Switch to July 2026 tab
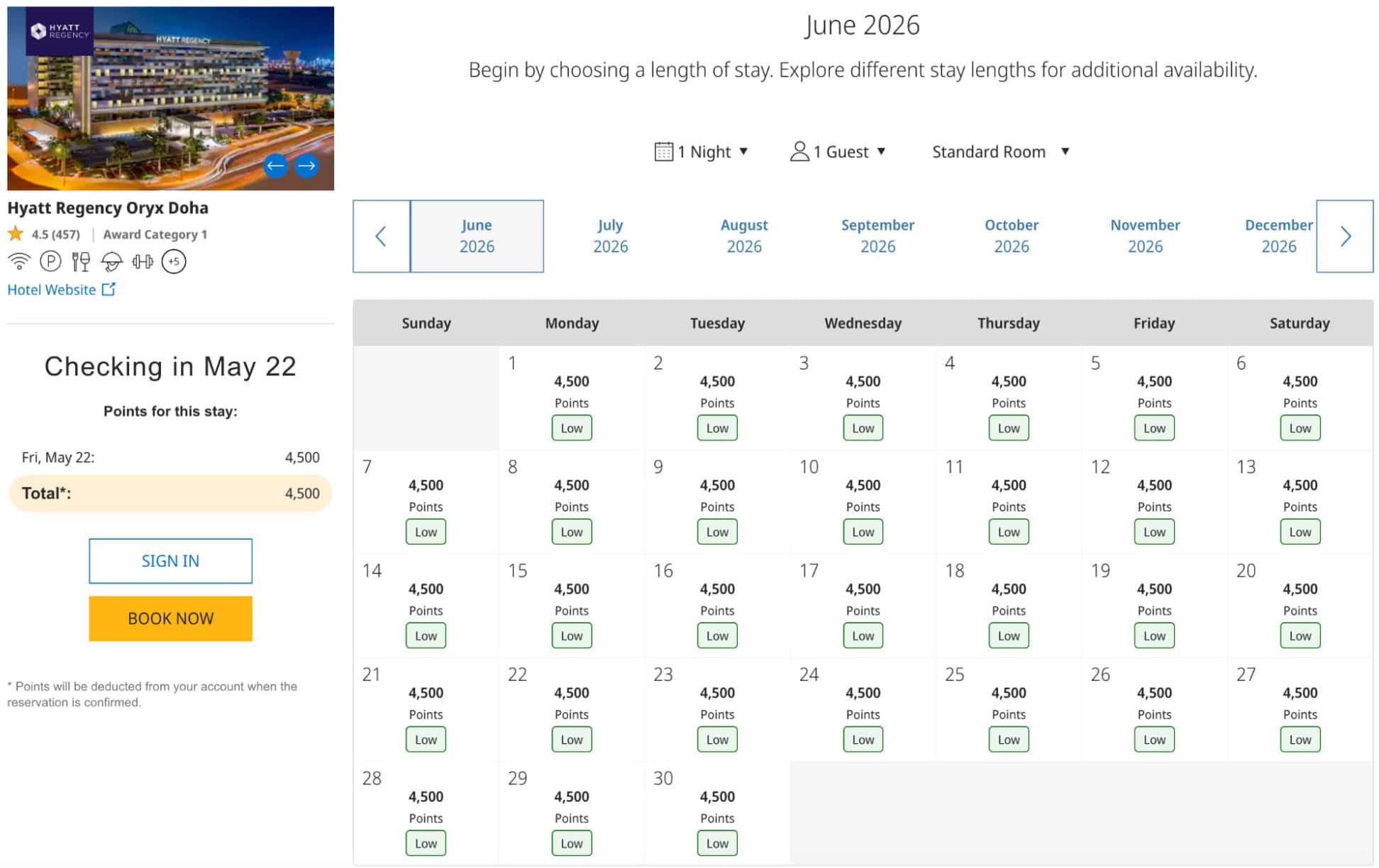The height and width of the screenshot is (868, 1379). click(x=610, y=236)
